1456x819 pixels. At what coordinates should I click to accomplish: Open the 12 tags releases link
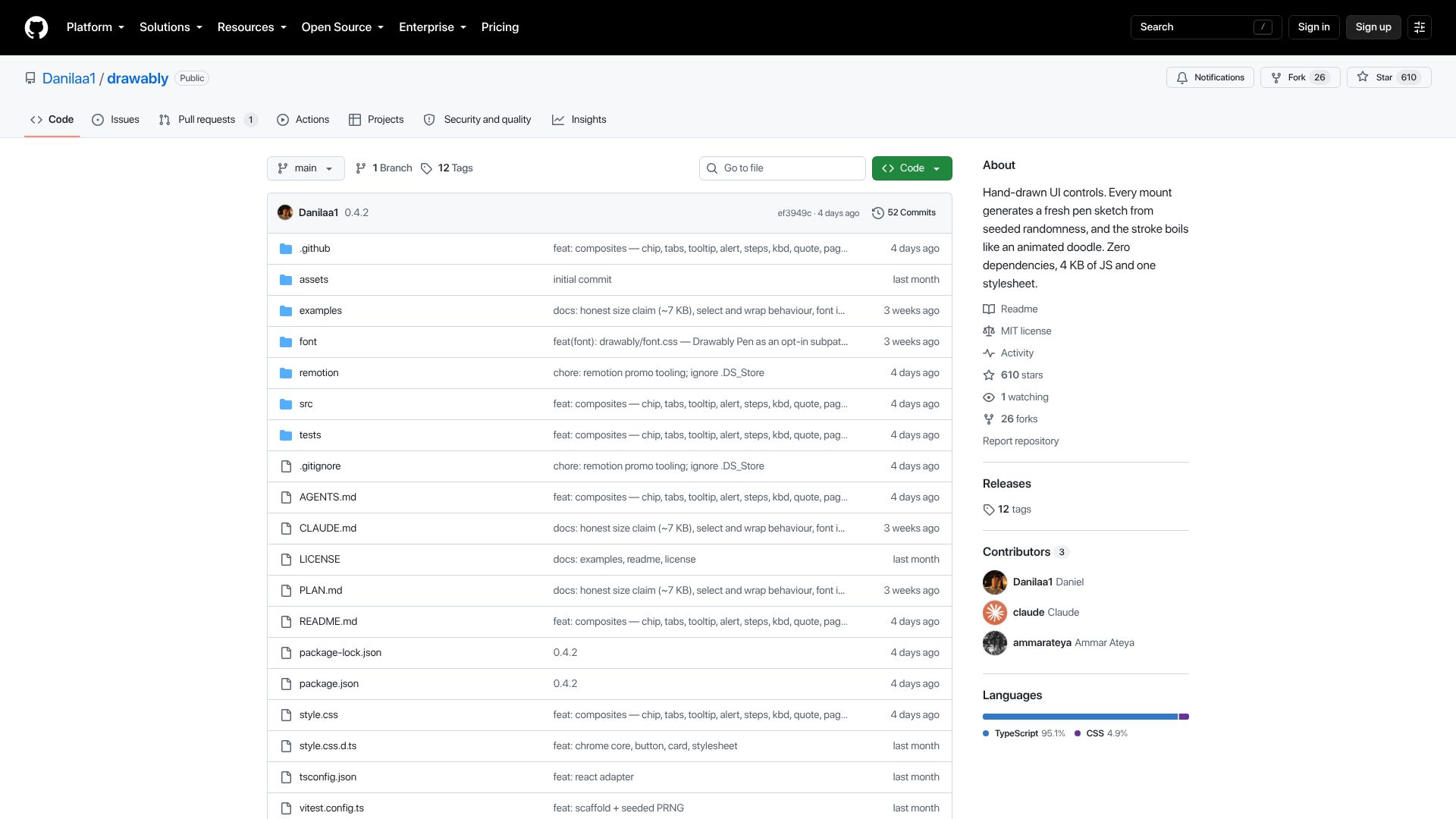pos(1007,510)
